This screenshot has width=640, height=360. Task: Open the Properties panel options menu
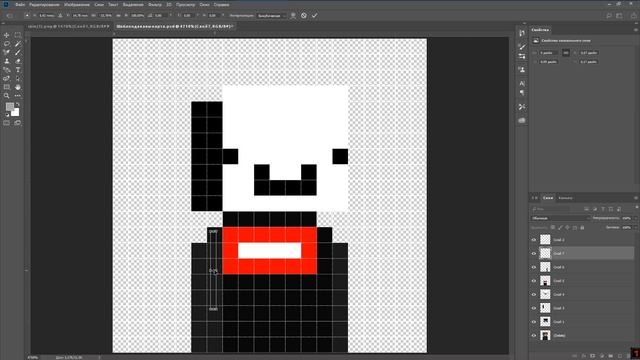tap(636, 30)
